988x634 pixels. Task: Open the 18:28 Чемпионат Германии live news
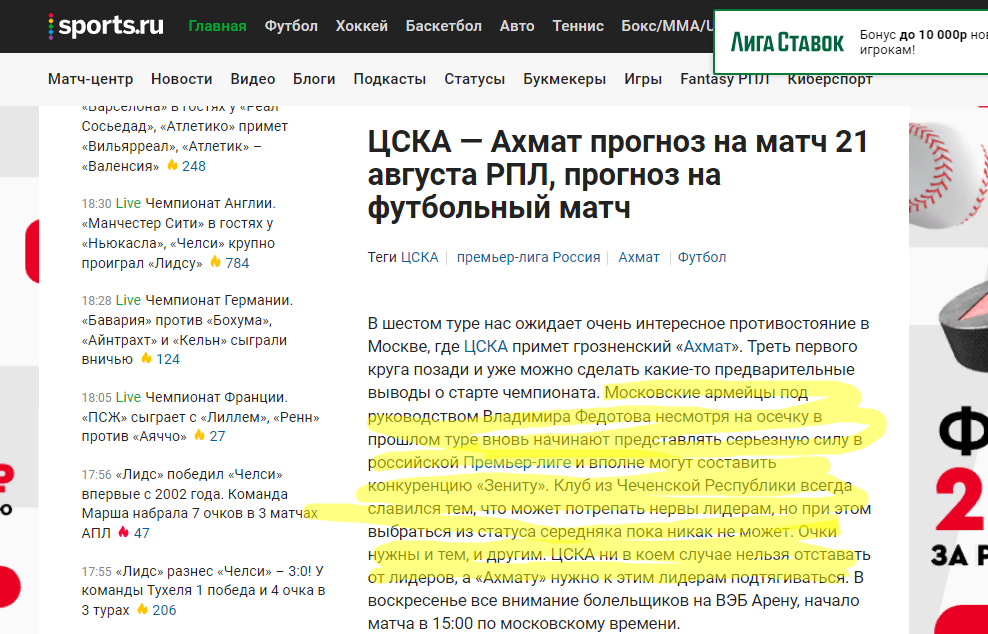coord(187,330)
